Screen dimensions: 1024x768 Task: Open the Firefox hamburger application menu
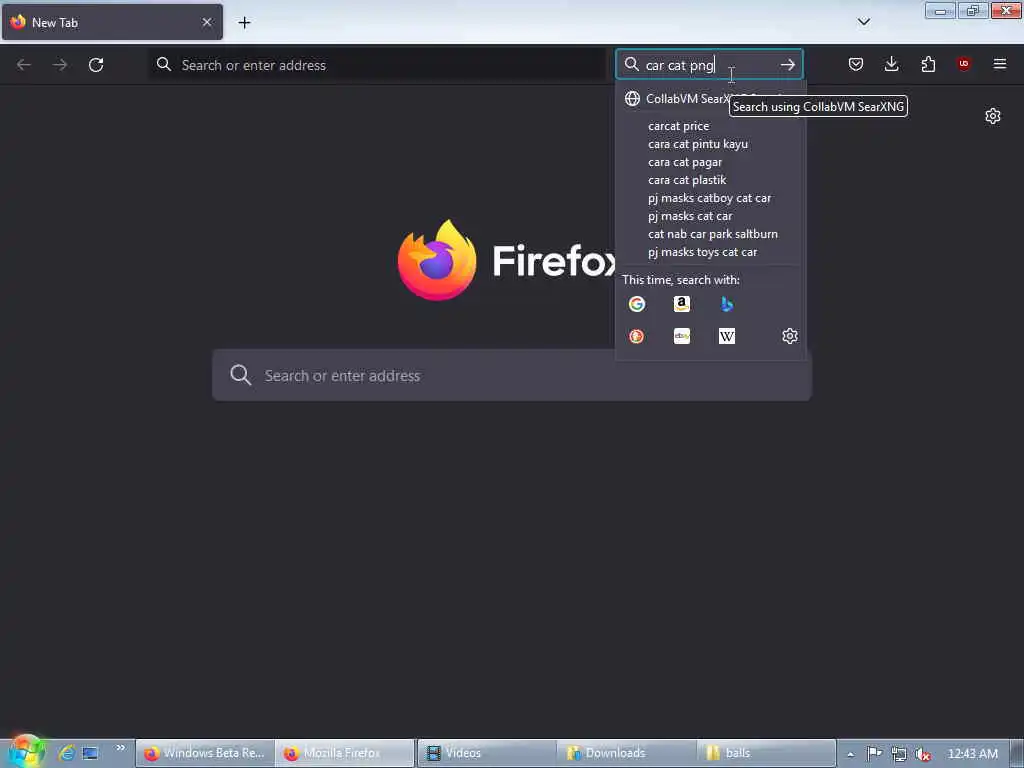[999, 64]
